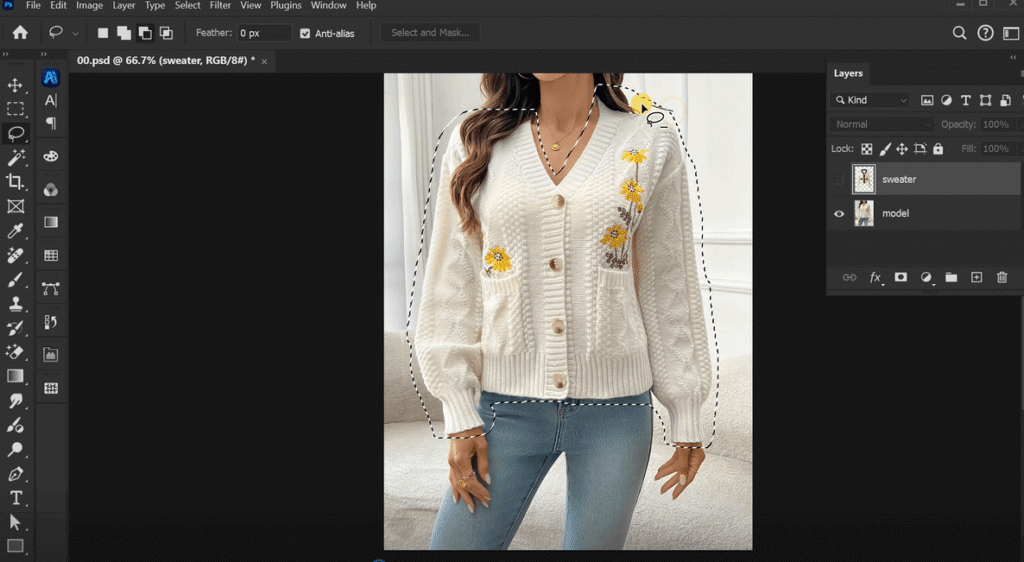Image resolution: width=1024 pixels, height=562 pixels.
Task: Hide the model layer
Action: pyautogui.click(x=838, y=213)
